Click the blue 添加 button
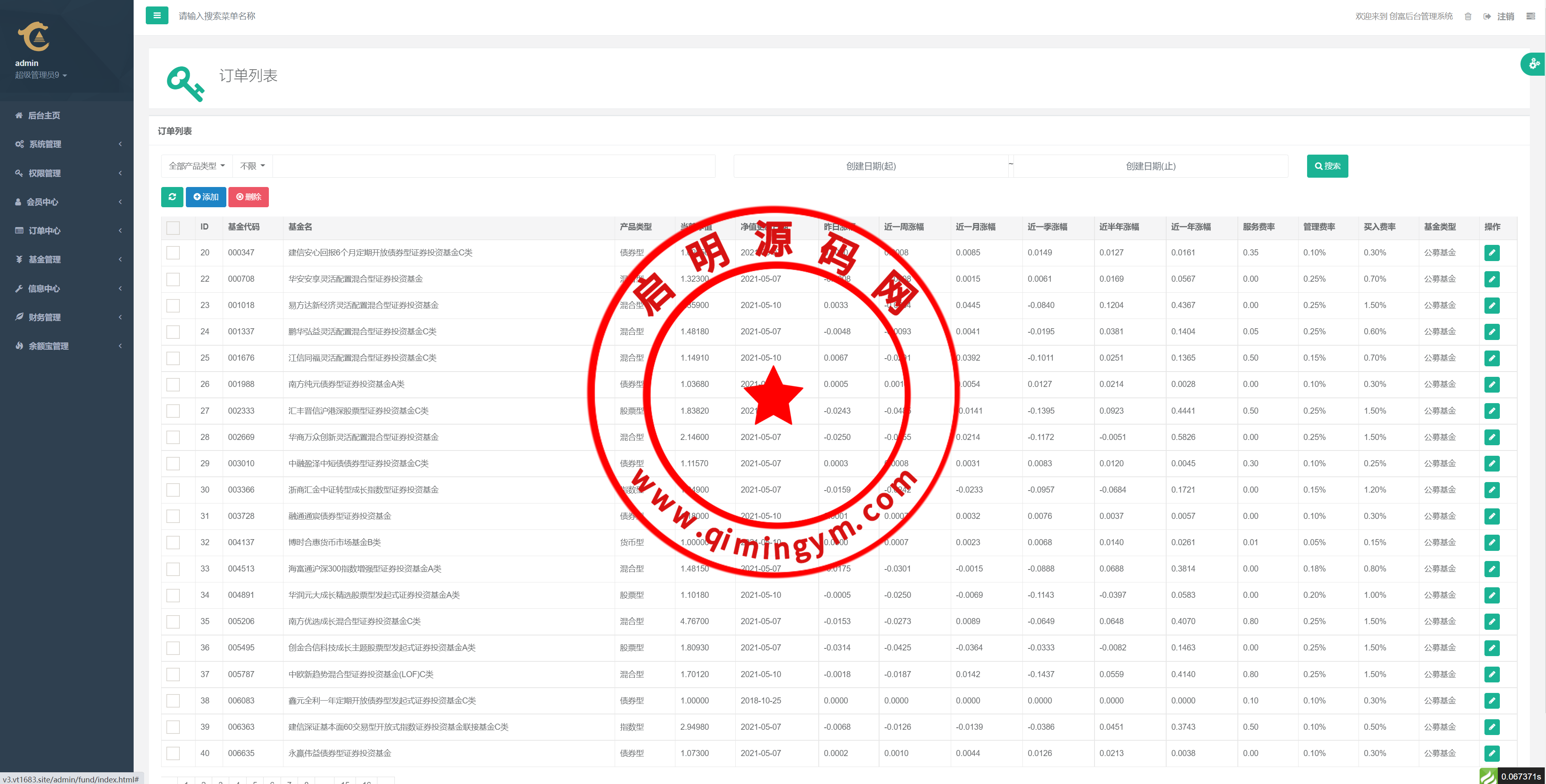The width and height of the screenshot is (1546, 784). [x=206, y=197]
